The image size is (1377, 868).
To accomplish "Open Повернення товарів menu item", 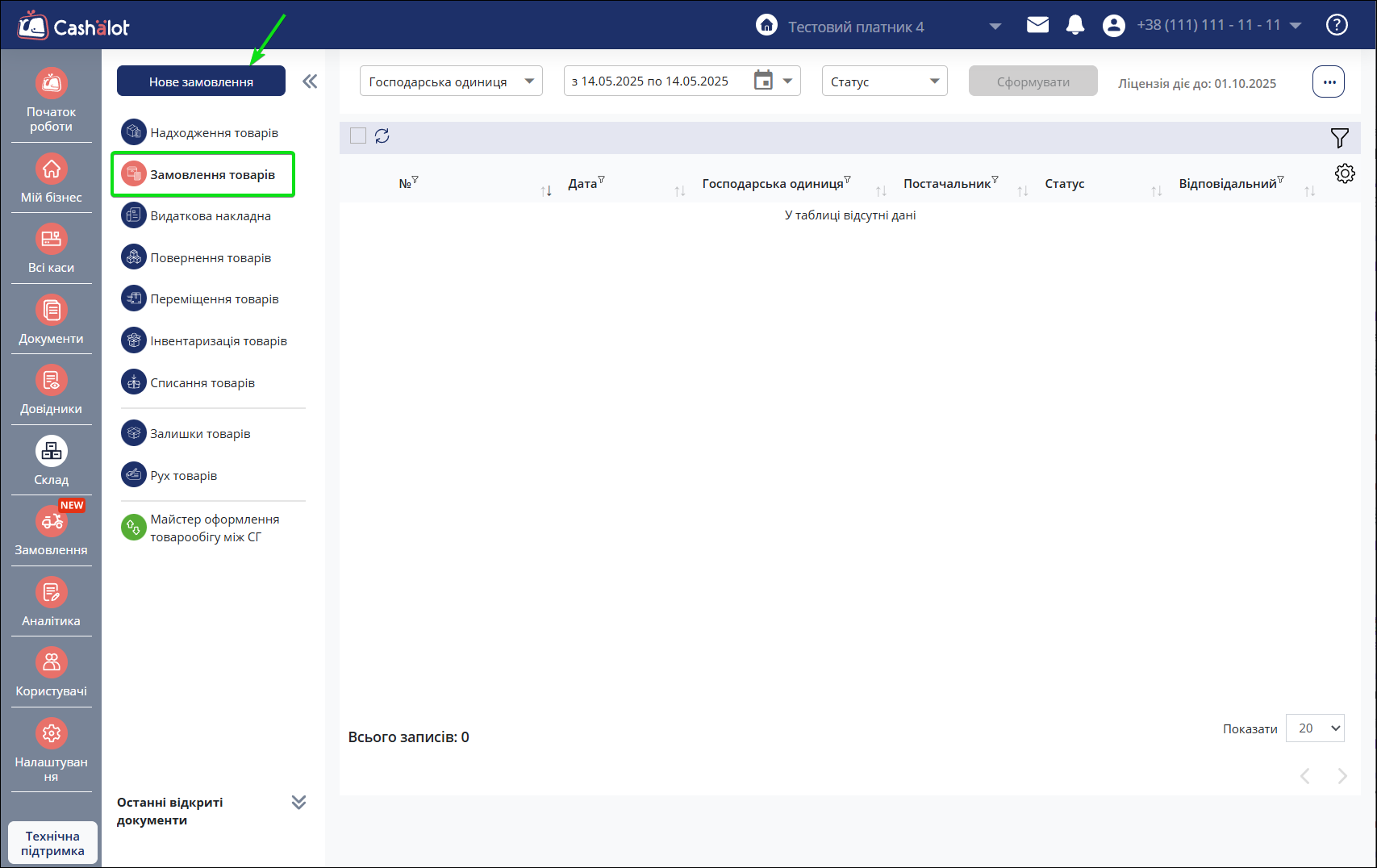I will coord(196,257).
